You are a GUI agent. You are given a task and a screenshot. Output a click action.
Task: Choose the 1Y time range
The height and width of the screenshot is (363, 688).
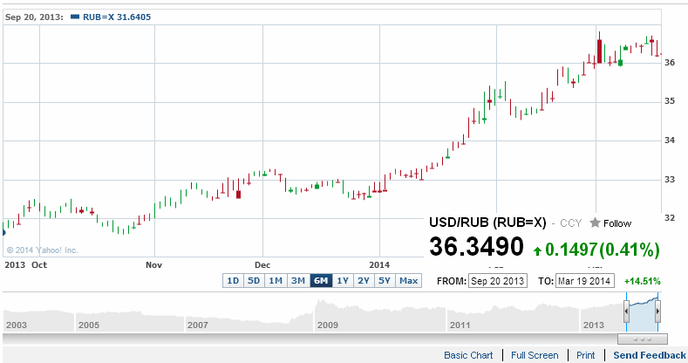(x=342, y=280)
